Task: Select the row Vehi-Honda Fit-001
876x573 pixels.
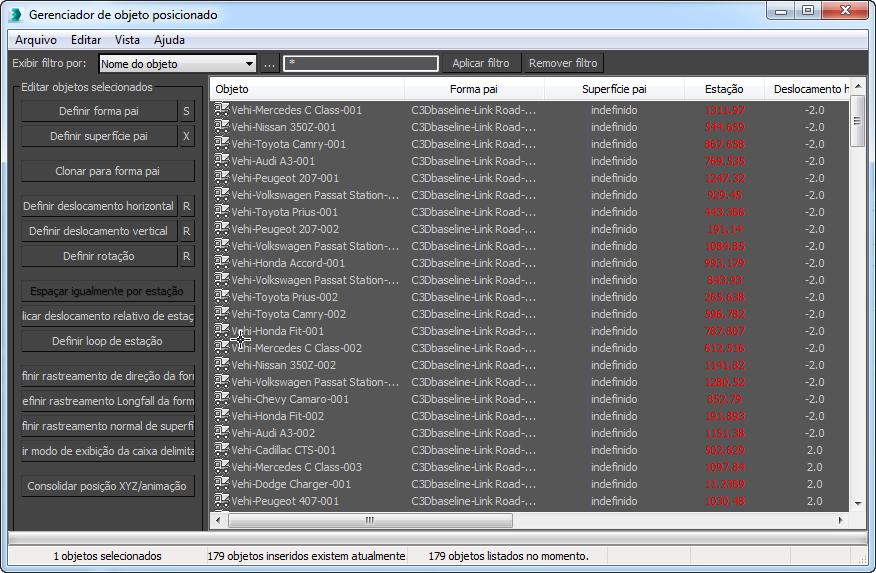Action: point(530,331)
